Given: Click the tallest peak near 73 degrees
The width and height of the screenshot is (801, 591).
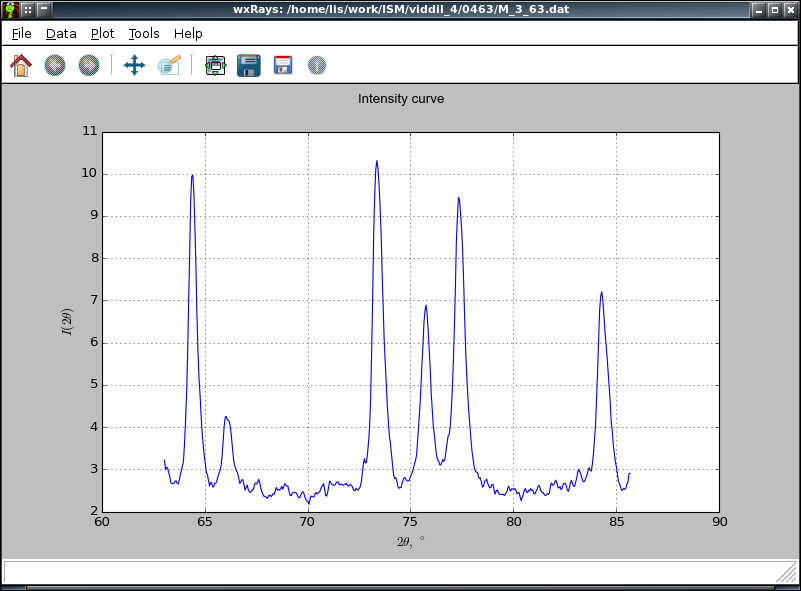Looking at the screenshot, I should tap(377, 162).
